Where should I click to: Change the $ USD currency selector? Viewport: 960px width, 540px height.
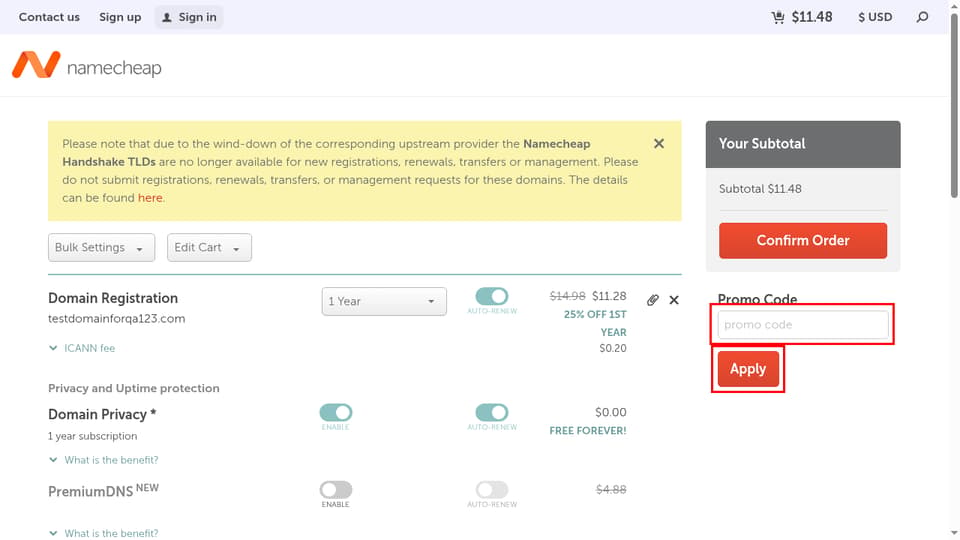click(875, 17)
